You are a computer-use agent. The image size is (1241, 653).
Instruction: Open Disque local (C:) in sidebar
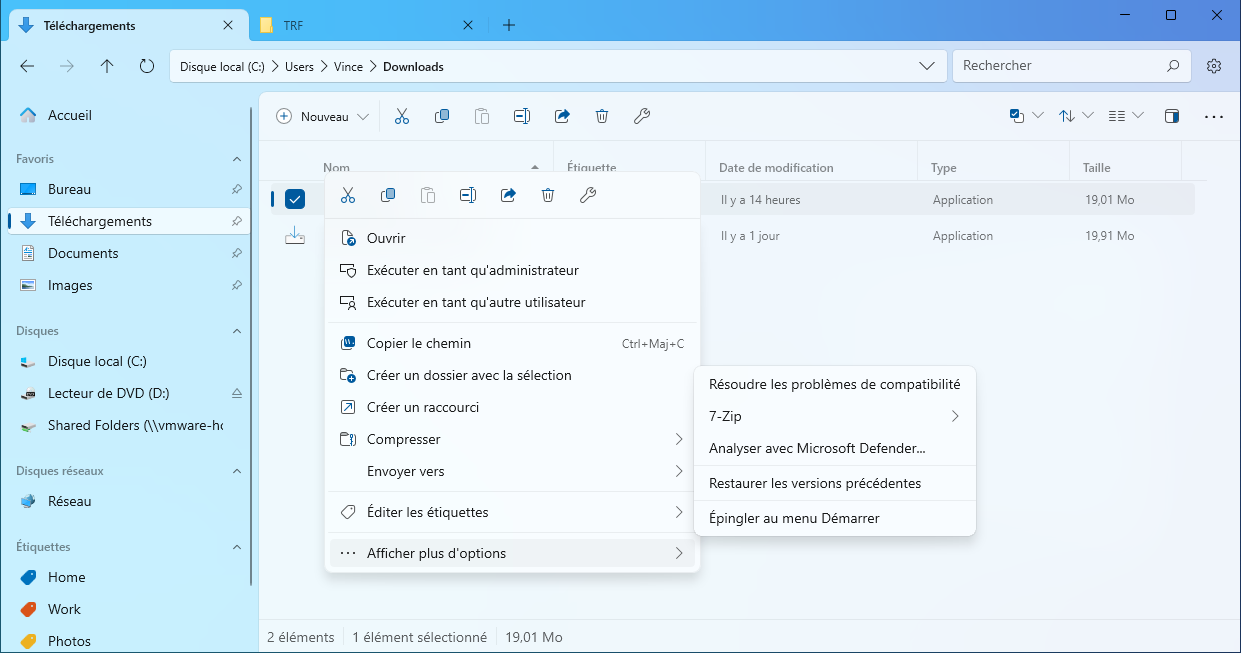coord(97,361)
